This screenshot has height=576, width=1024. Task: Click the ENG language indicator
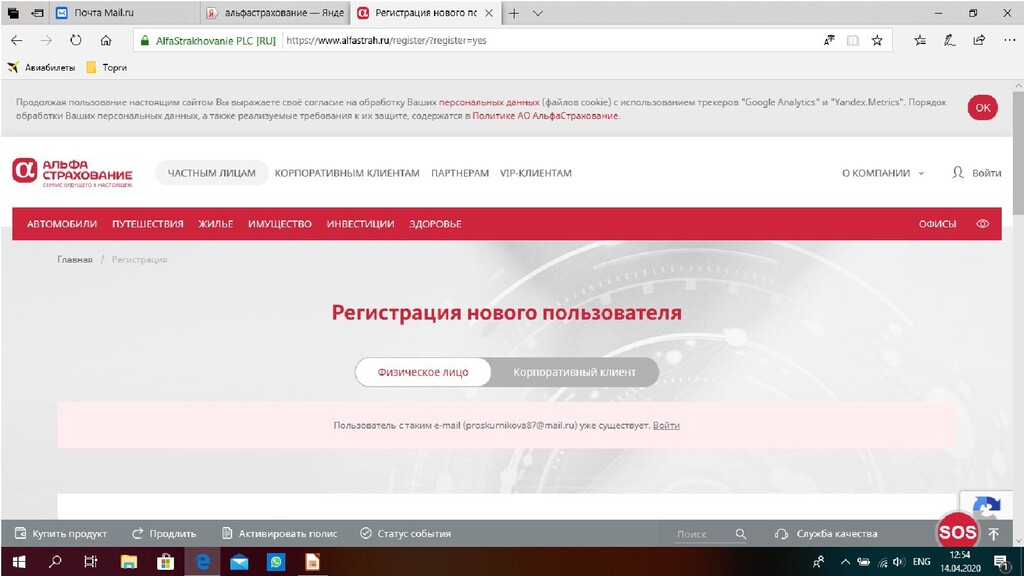pyautogui.click(x=921, y=562)
